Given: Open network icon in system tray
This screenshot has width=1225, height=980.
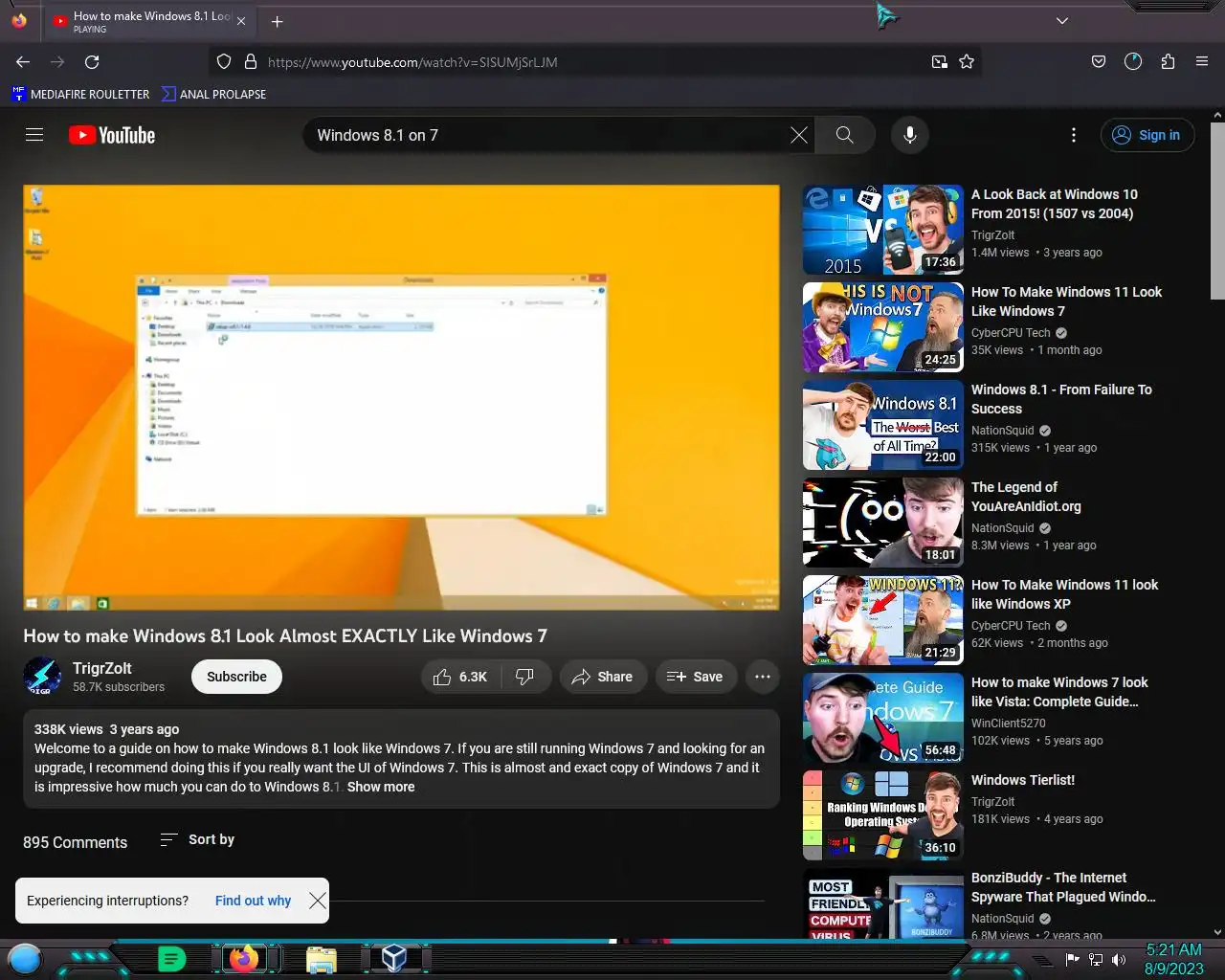Looking at the screenshot, I should [x=1096, y=960].
